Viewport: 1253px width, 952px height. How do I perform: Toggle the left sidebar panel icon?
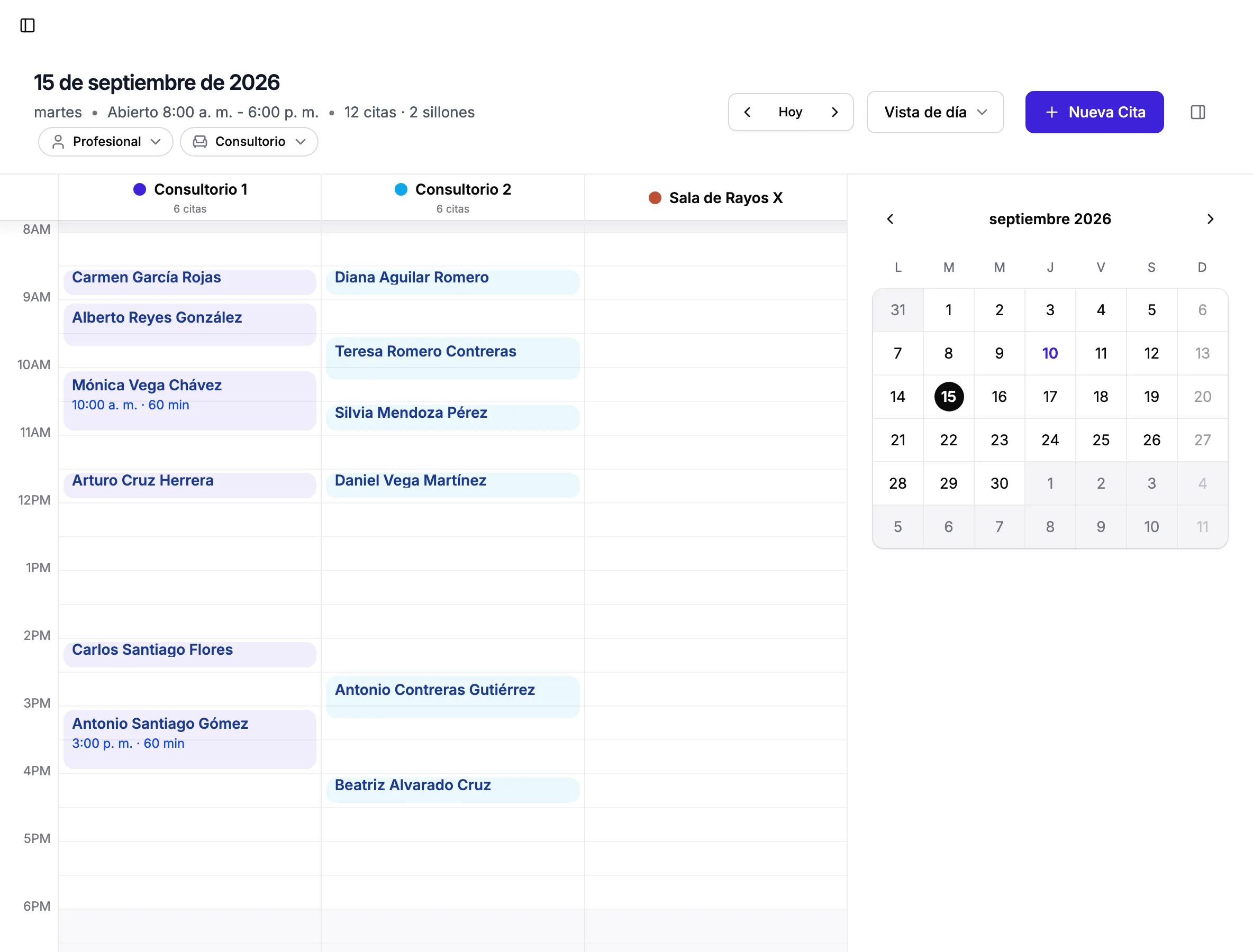pyautogui.click(x=27, y=25)
